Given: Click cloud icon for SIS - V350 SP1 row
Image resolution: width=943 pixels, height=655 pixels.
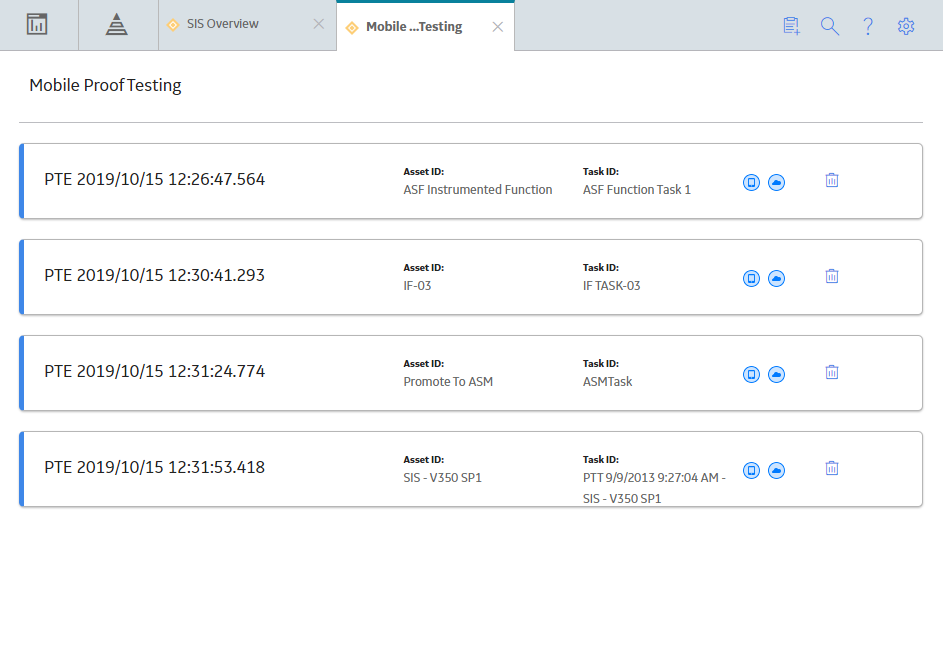Looking at the screenshot, I should [x=776, y=470].
